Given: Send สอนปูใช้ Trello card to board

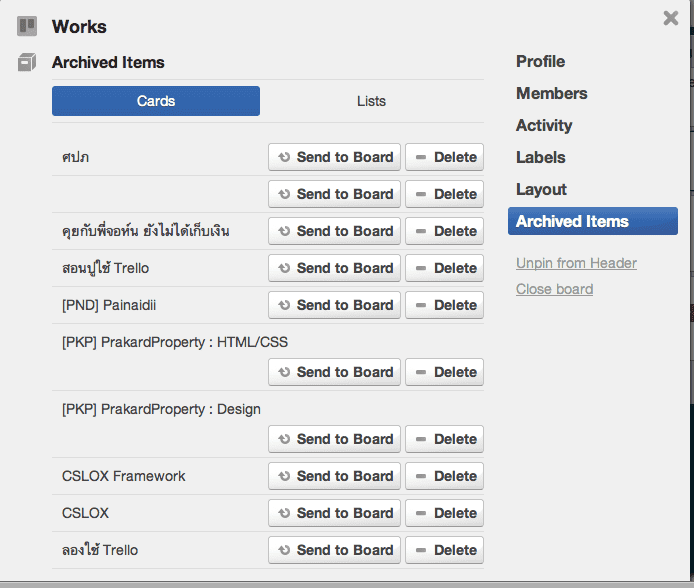Looking at the screenshot, I should (x=334, y=268).
